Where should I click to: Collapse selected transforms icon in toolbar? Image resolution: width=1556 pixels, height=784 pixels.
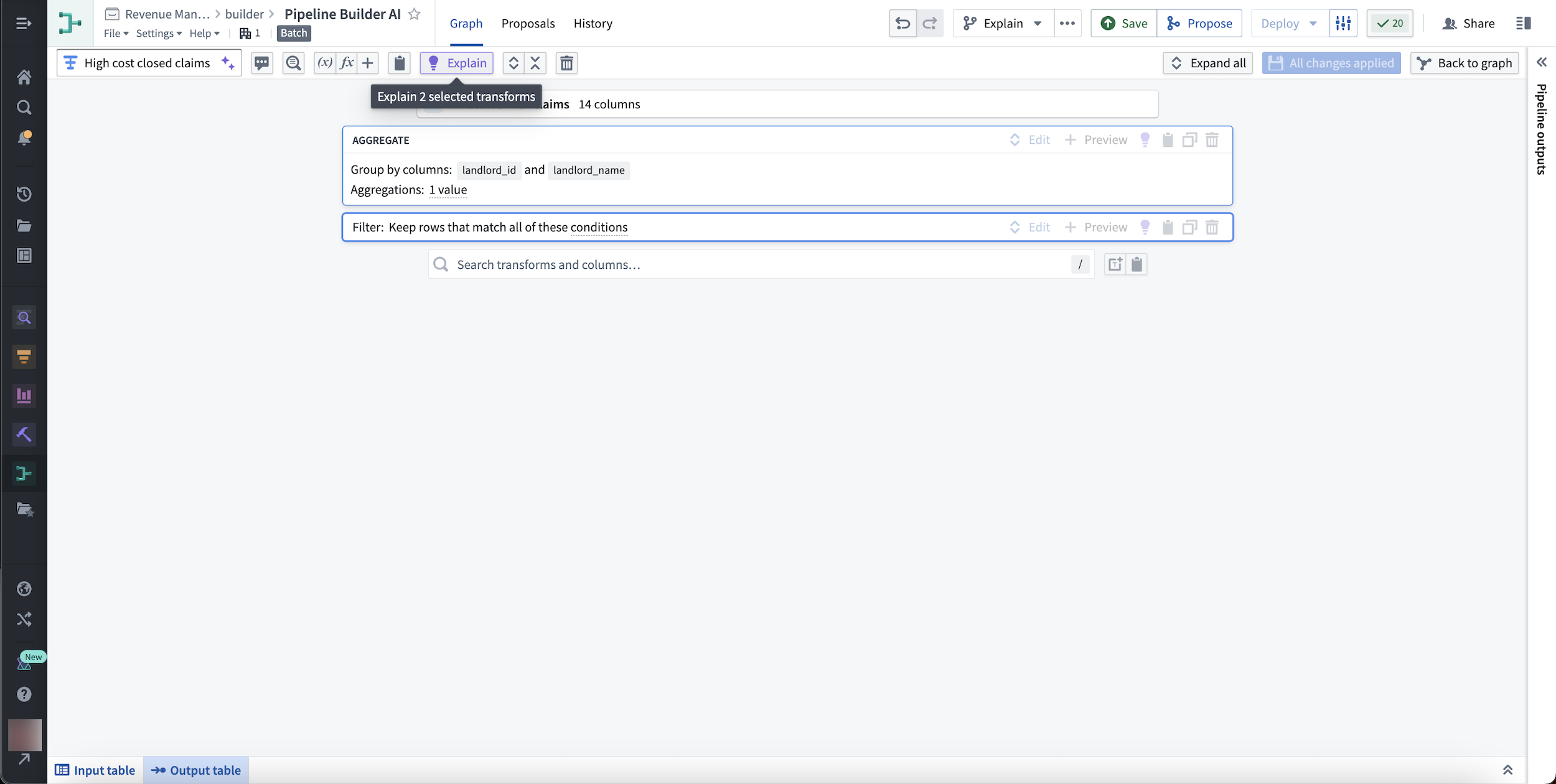tap(535, 63)
